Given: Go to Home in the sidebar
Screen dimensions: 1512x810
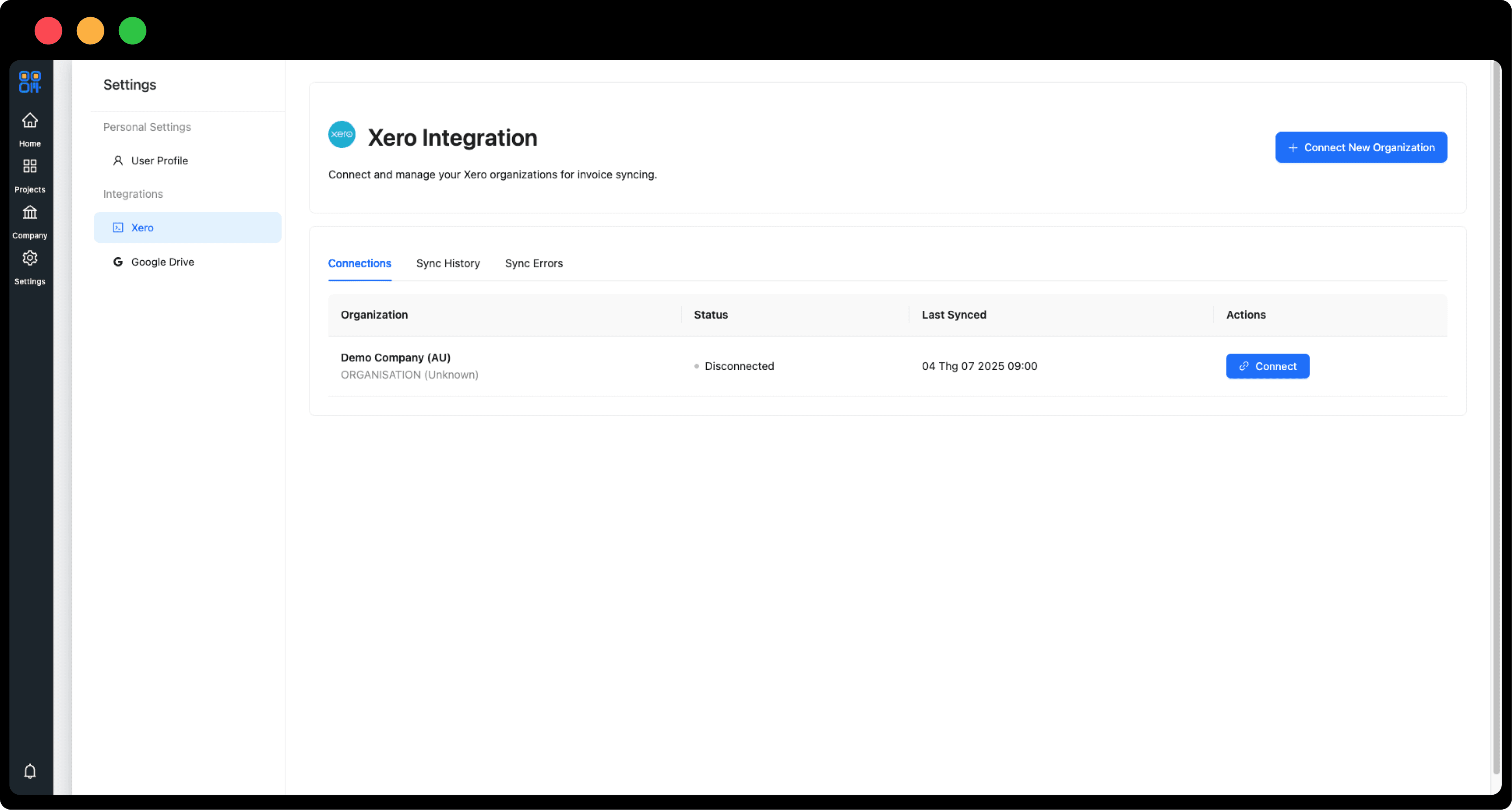Looking at the screenshot, I should point(30,130).
